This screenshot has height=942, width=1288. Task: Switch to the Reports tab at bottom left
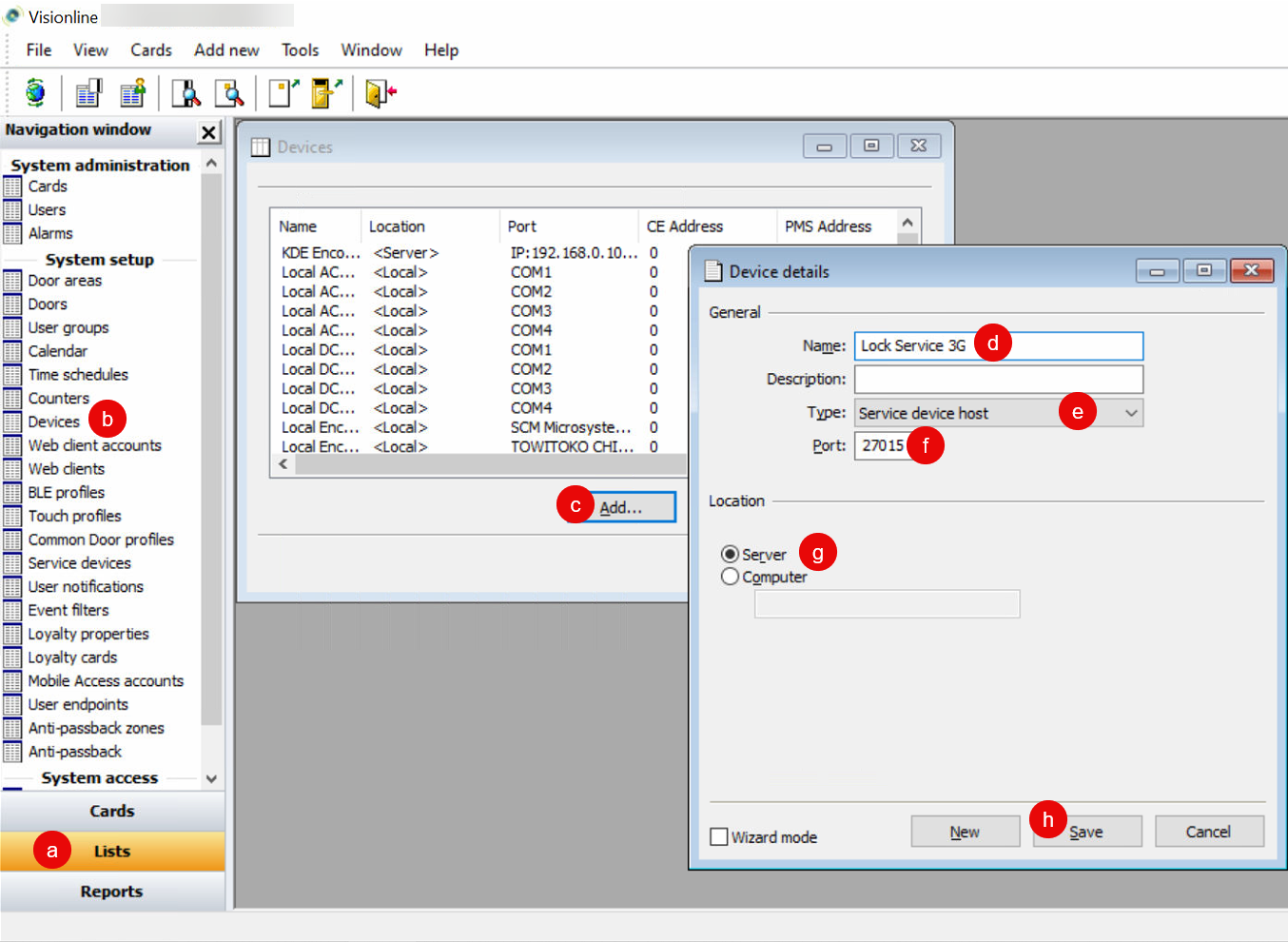tap(111, 892)
